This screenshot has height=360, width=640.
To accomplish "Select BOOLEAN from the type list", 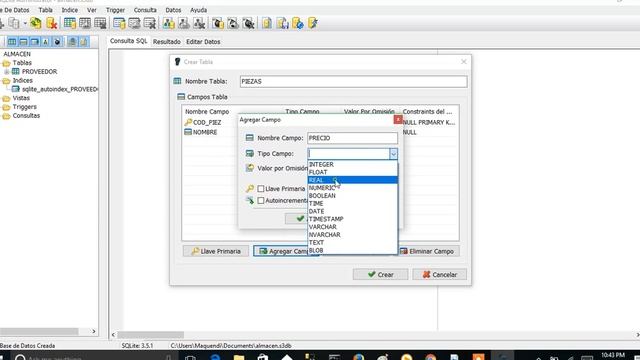I will [x=352, y=196].
